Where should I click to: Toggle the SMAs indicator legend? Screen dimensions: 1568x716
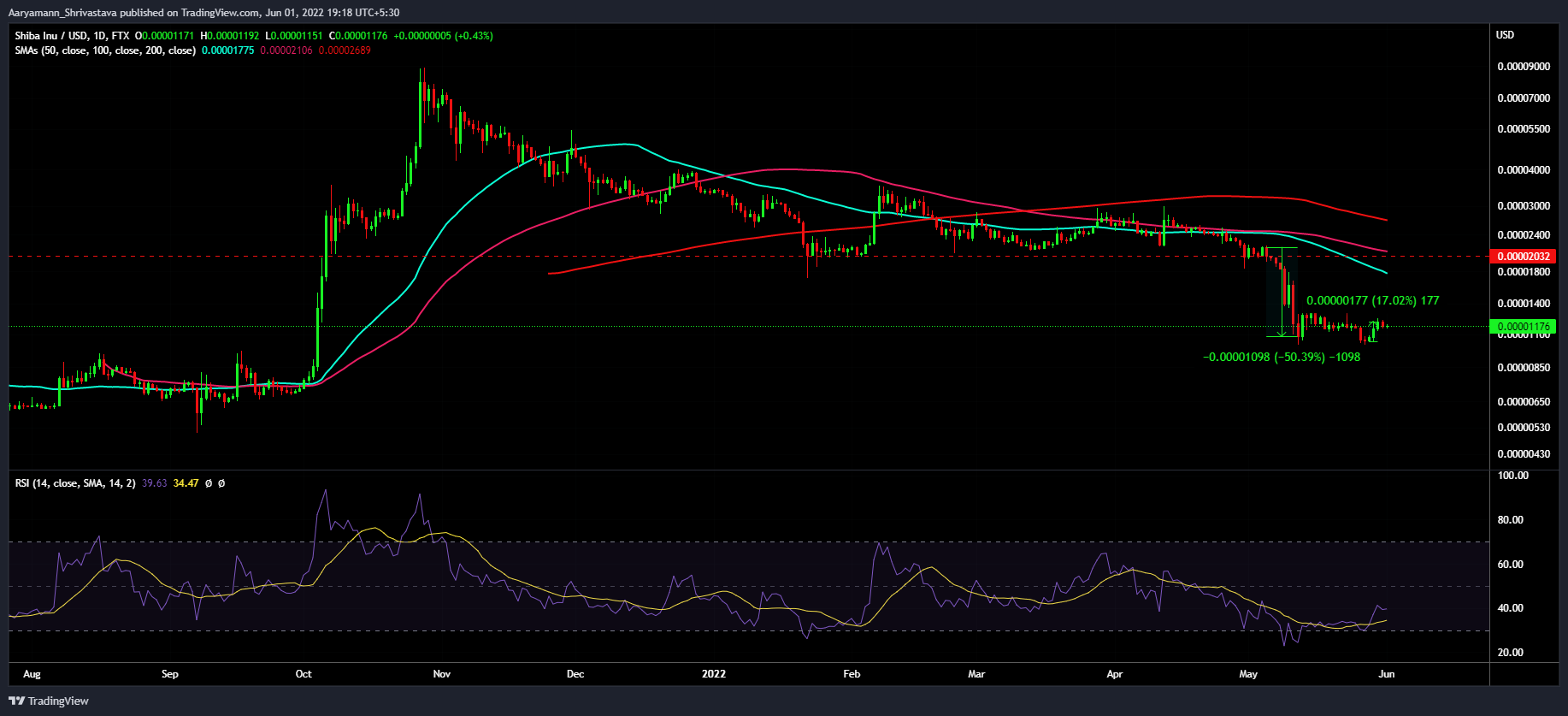tap(104, 50)
